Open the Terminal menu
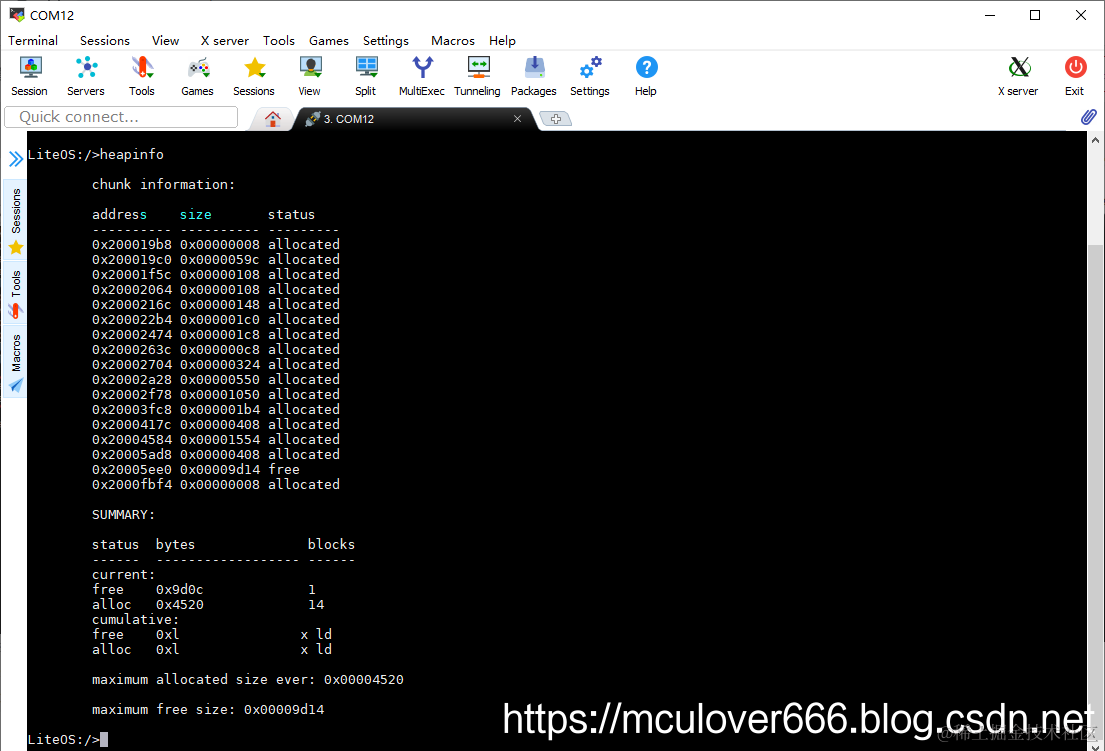Viewport: 1105px width, 751px height. (33, 41)
